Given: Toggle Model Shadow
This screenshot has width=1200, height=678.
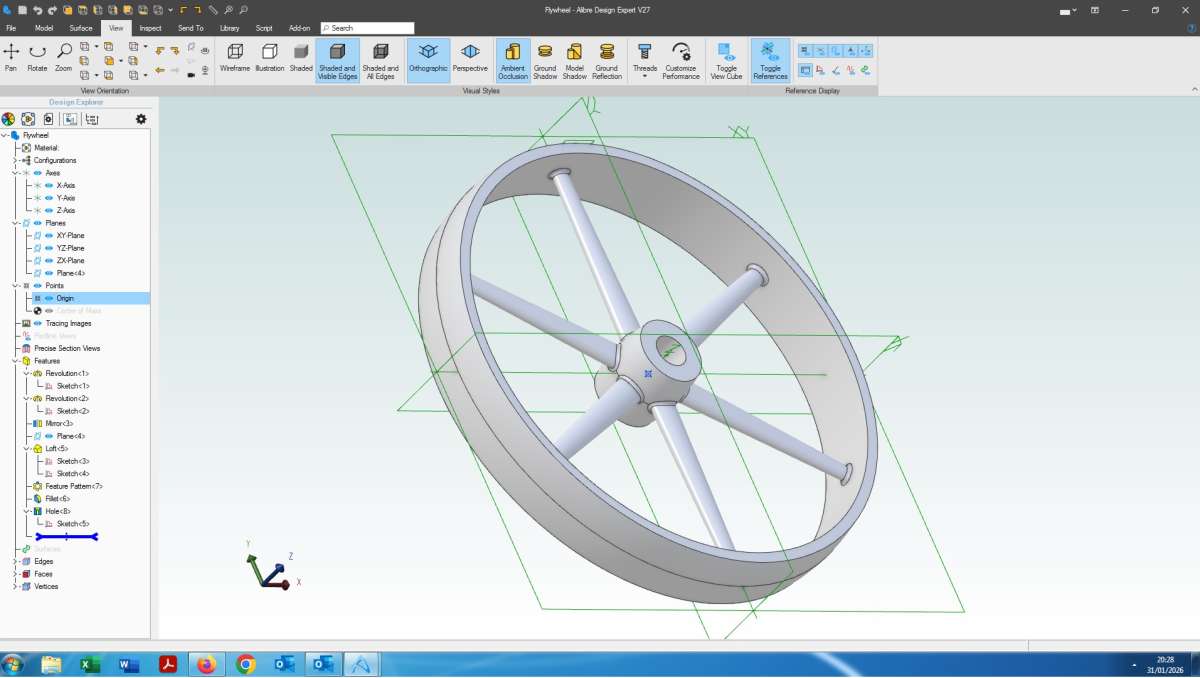Looking at the screenshot, I should pos(575,60).
